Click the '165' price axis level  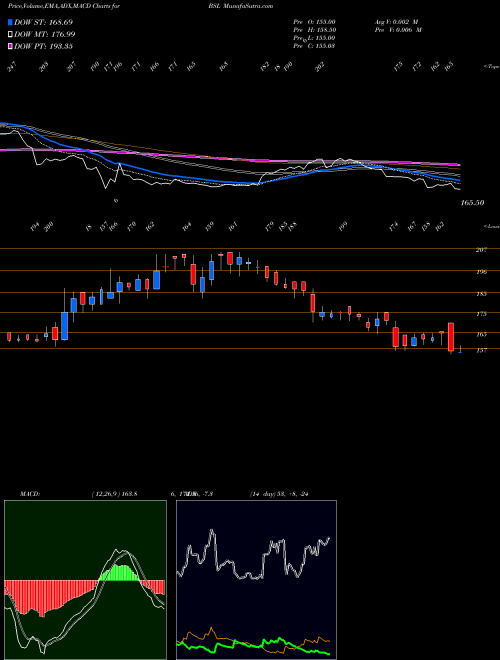pos(481,335)
